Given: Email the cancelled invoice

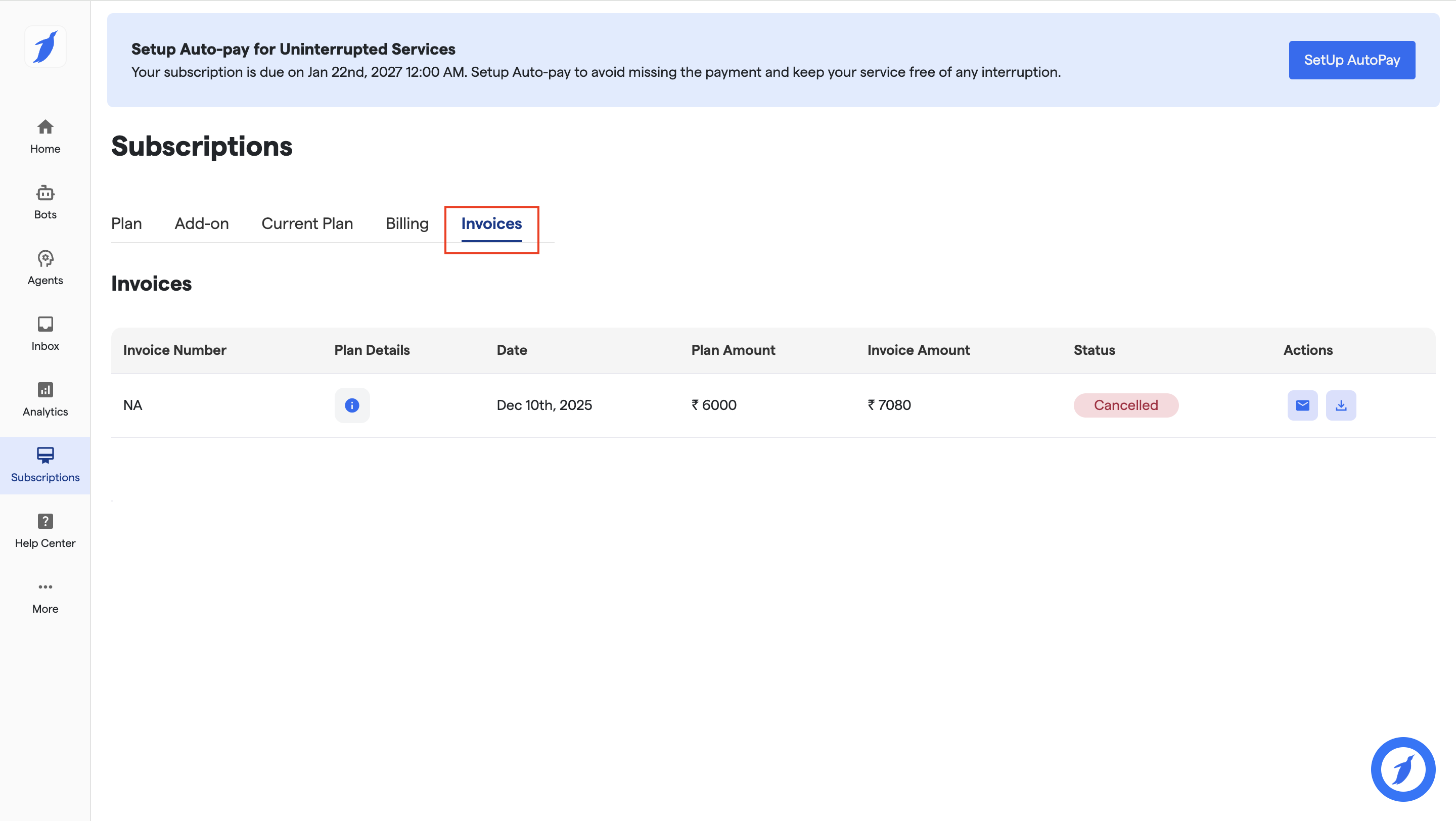Looking at the screenshot, I should [1302, 405].
